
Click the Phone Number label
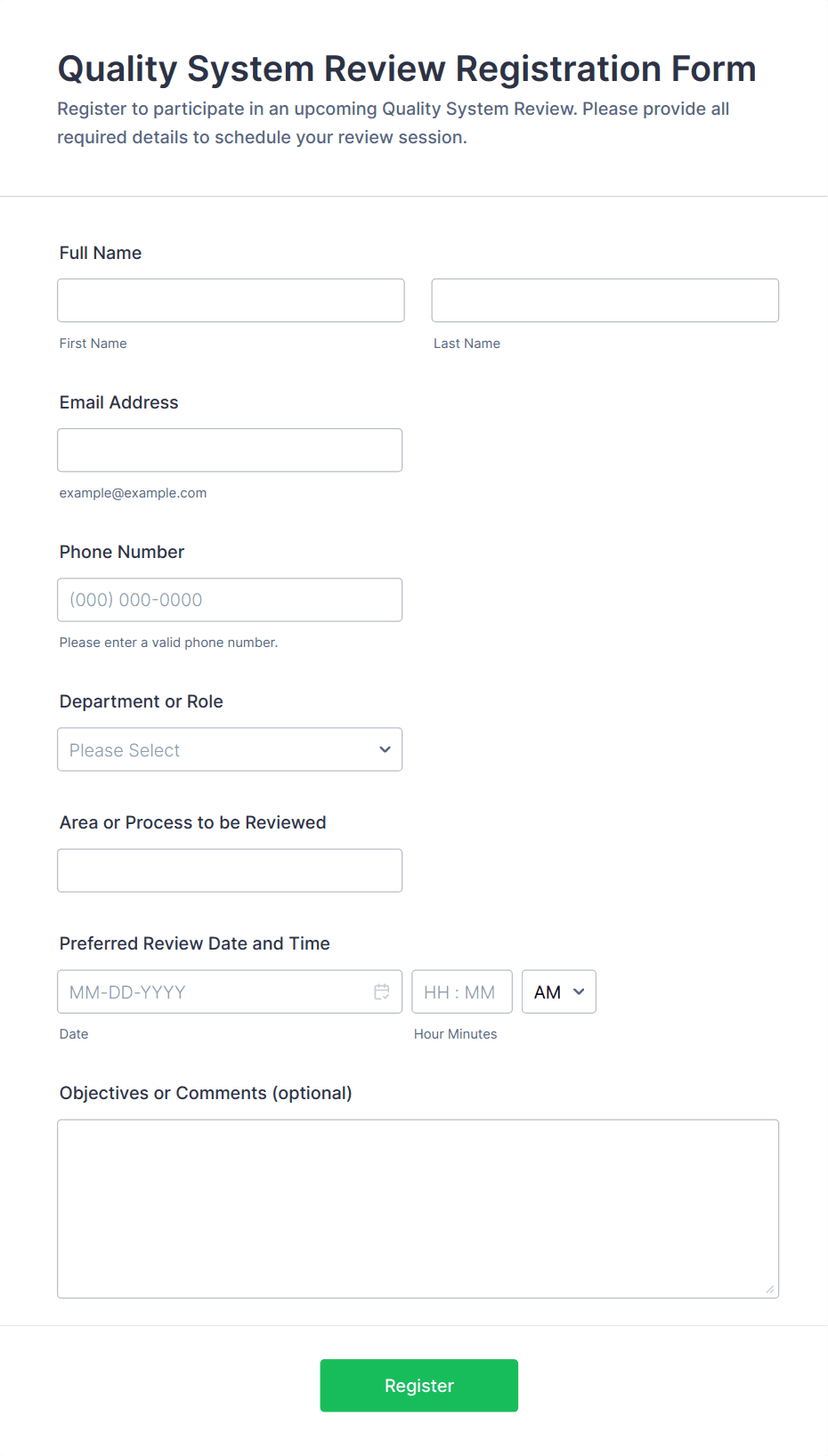122,552
